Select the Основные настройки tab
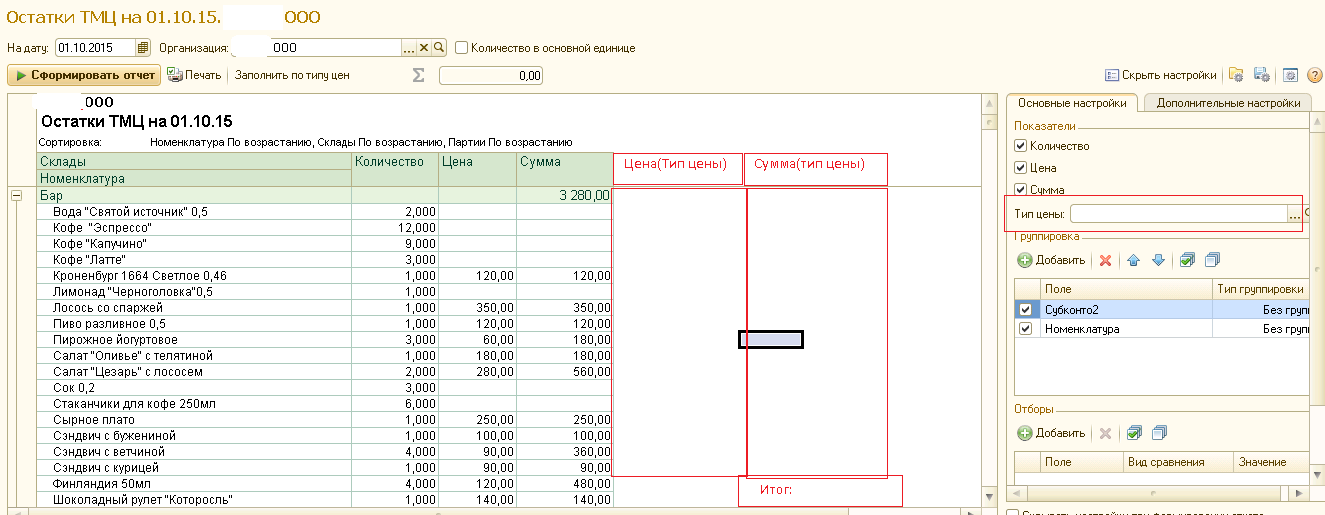Image resolution: width=1325 pixels, height=515 pixels. coord(1071,103)
